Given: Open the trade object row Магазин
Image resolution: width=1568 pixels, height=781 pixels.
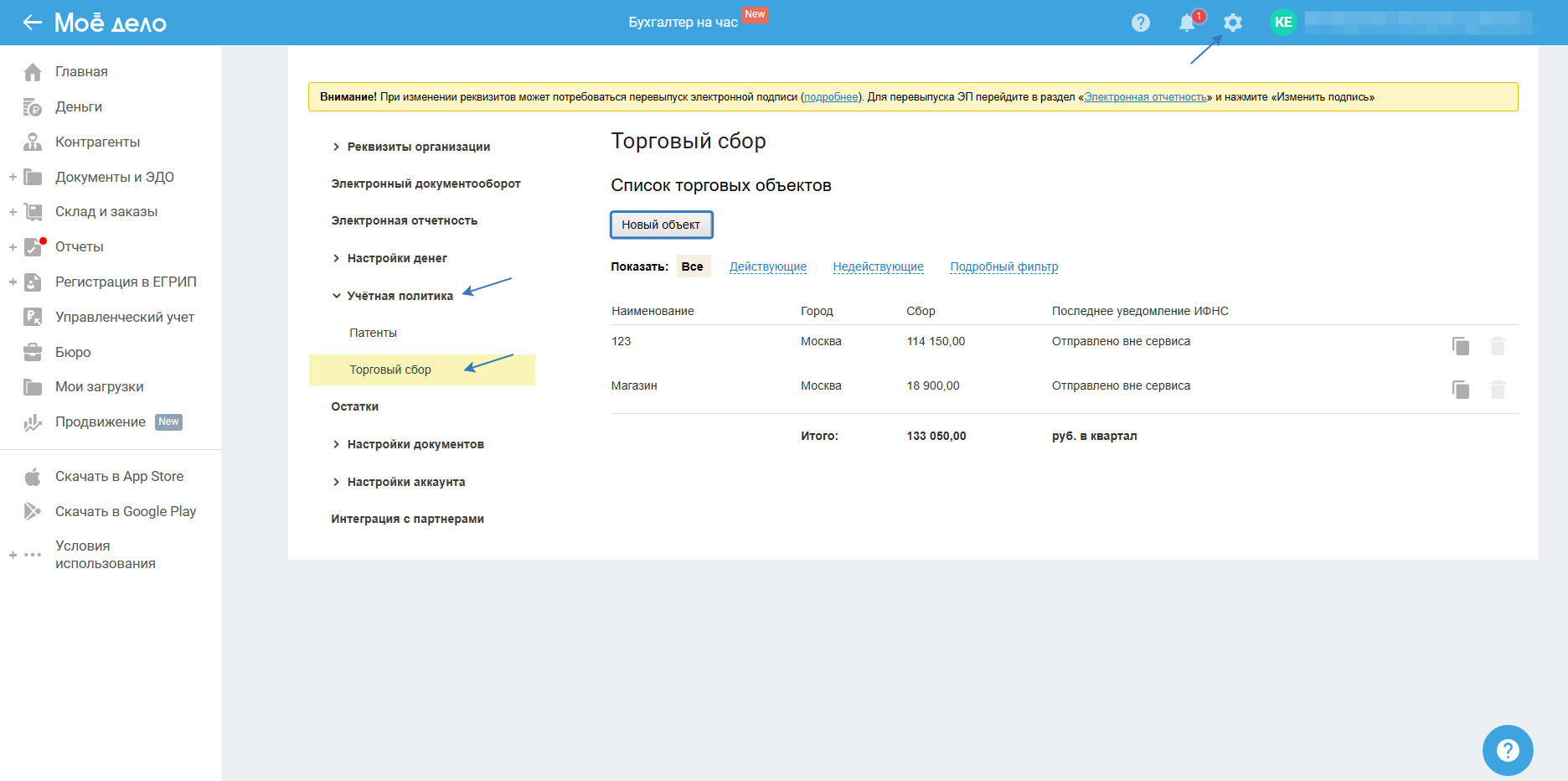Looking at the screenshot, I should coord(634,385).
